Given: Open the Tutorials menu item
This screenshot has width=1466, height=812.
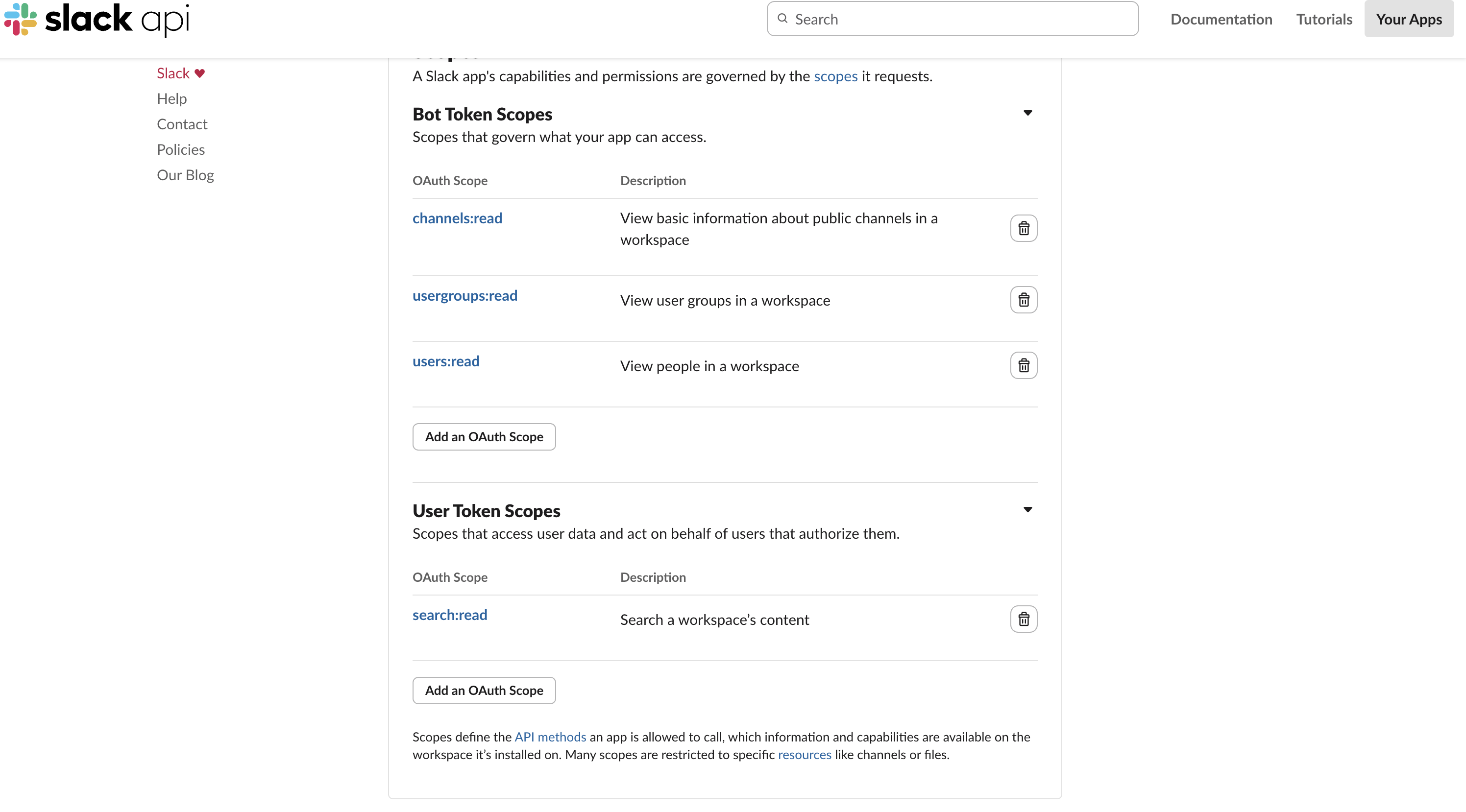Looking at the screenshot, I should [x=1324, y=20].
